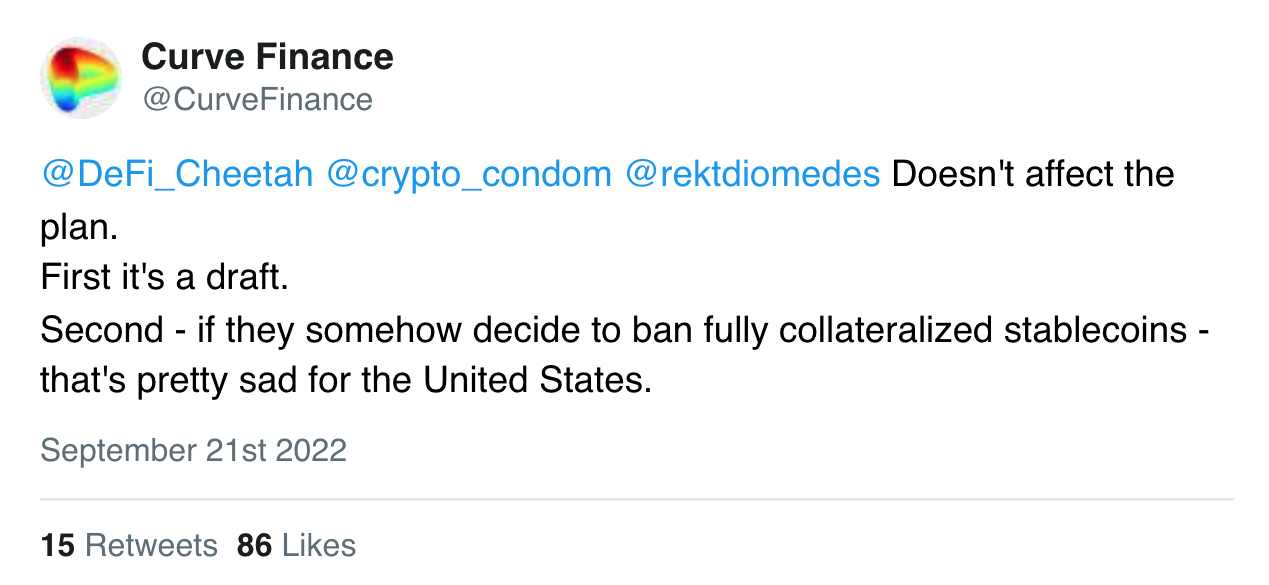Viewport: 1269px width, 585px height.
Task: Show who Likes this tweet
Action: (319, 545)
